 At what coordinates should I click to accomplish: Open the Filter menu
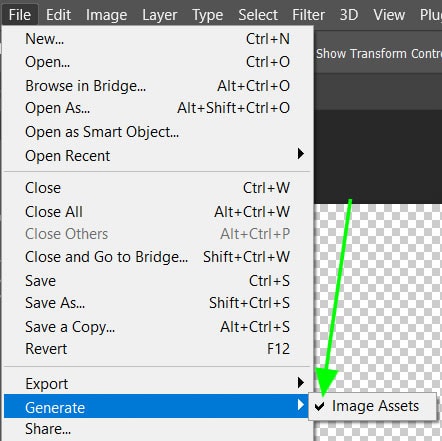[308, 15]
